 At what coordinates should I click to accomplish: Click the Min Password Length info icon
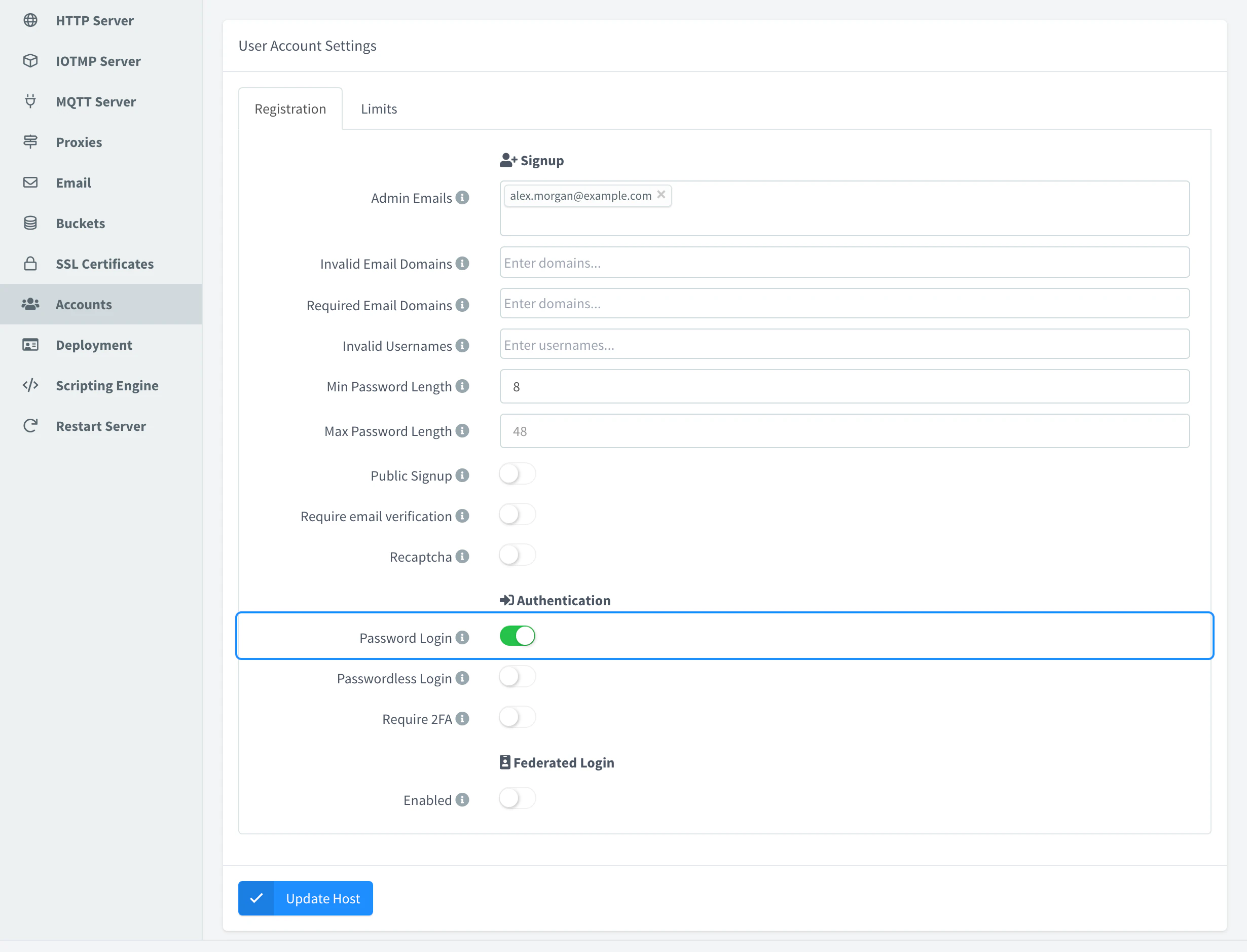[x=462, y=386]
